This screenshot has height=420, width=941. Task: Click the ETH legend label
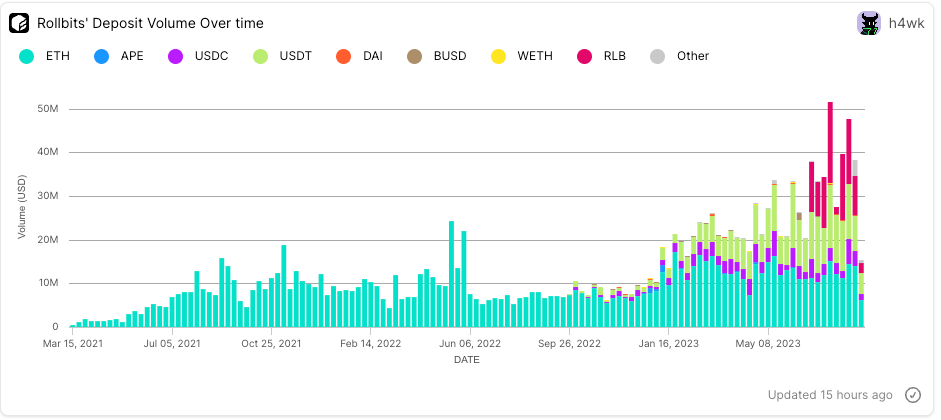tap(58, 56)
